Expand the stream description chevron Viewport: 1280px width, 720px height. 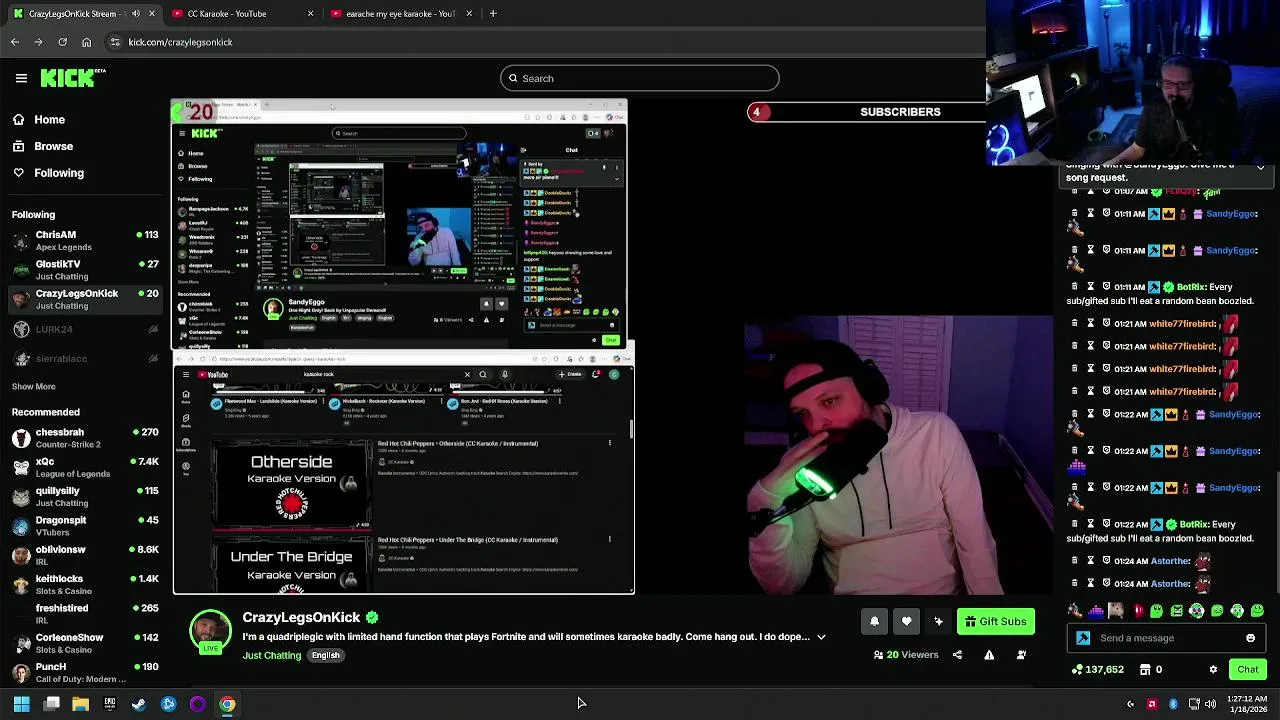pyautogui.click(x=821, y=637)
